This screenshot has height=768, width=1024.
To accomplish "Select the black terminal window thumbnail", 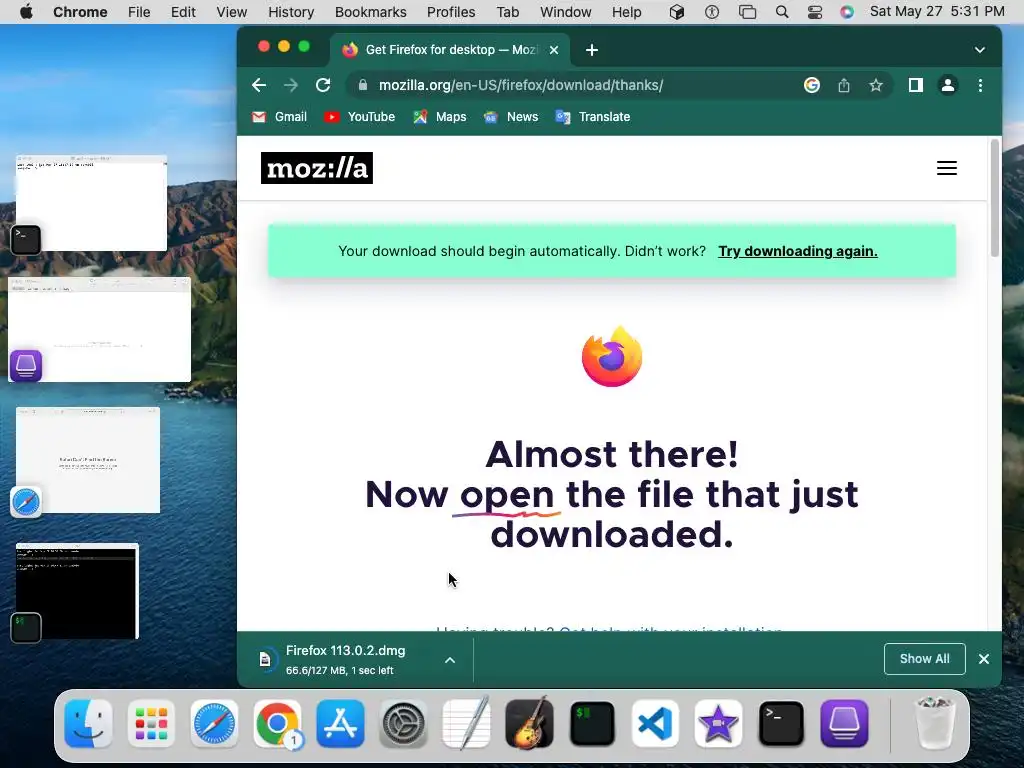I will [x=77, y=591].
